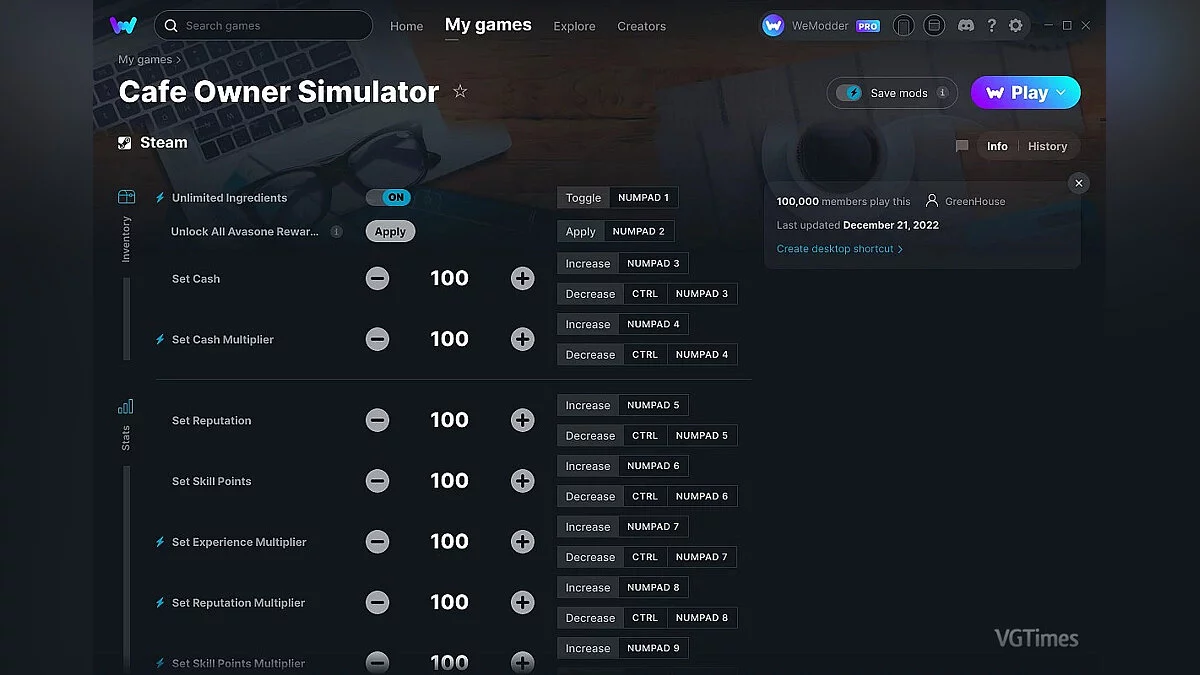Select the Info tab

[997, 146]
